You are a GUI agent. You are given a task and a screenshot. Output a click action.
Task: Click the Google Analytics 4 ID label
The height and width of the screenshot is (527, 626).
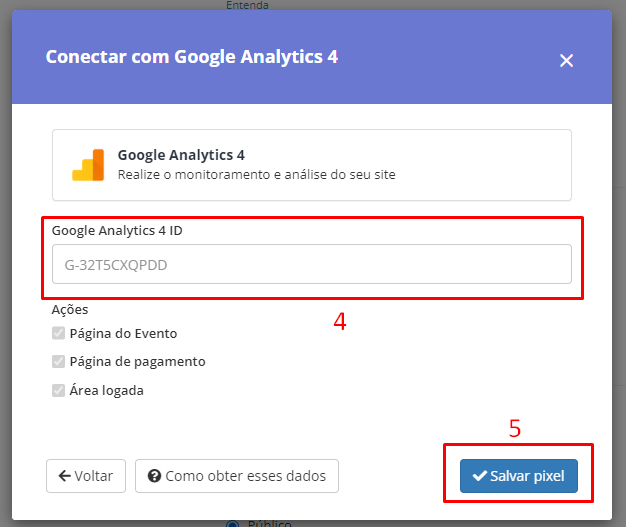coord(117,230)
